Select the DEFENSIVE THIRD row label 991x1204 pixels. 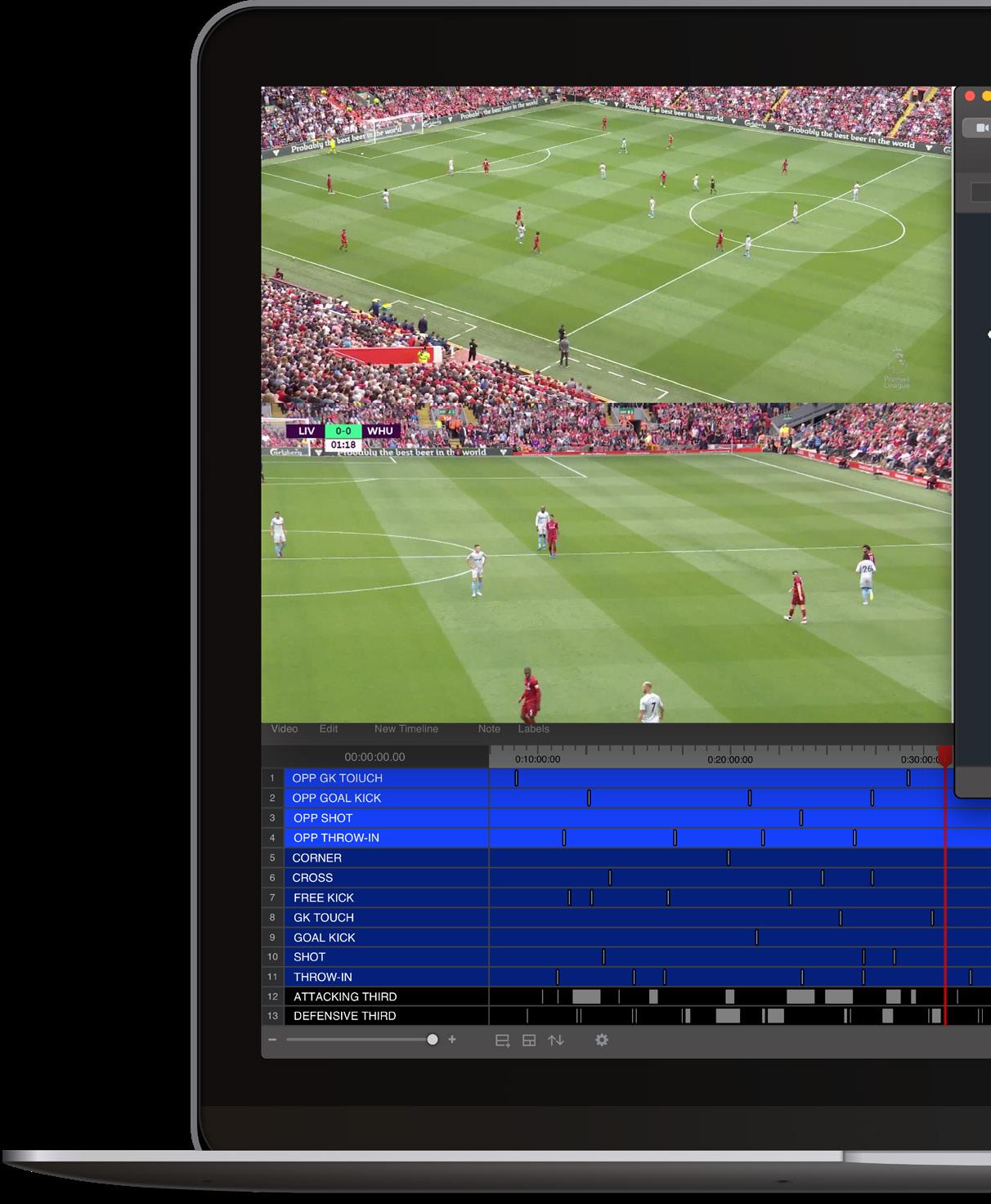[x=344, y=1016]
